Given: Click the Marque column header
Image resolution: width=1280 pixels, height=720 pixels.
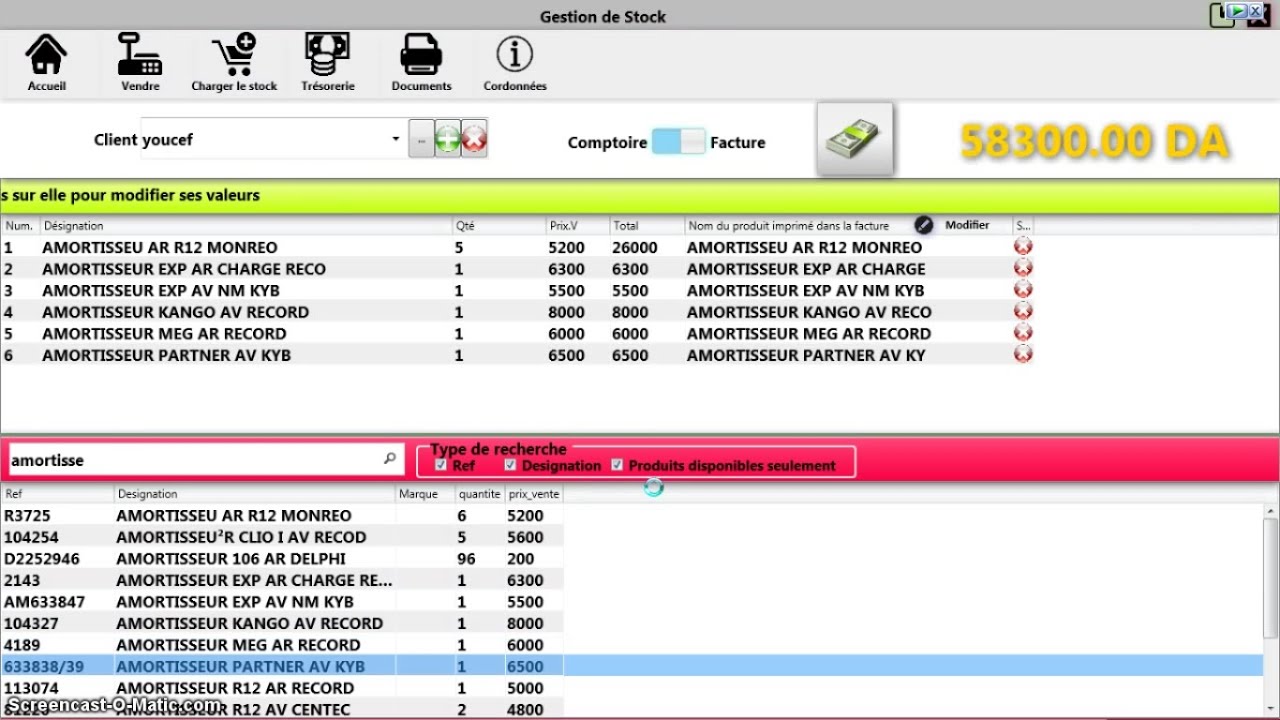Looking at the screenshot, I should pyautogui.click(x=425, y=494).
